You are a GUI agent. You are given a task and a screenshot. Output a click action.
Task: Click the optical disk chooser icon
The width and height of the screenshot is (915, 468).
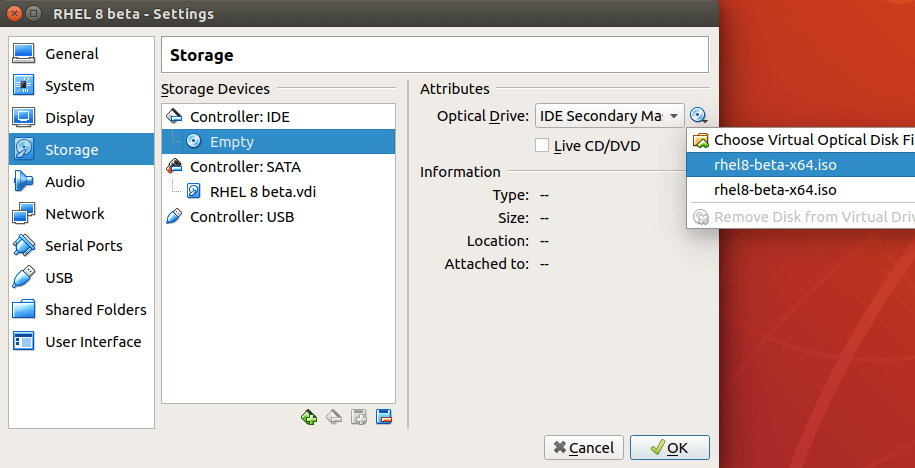(699, 116)
